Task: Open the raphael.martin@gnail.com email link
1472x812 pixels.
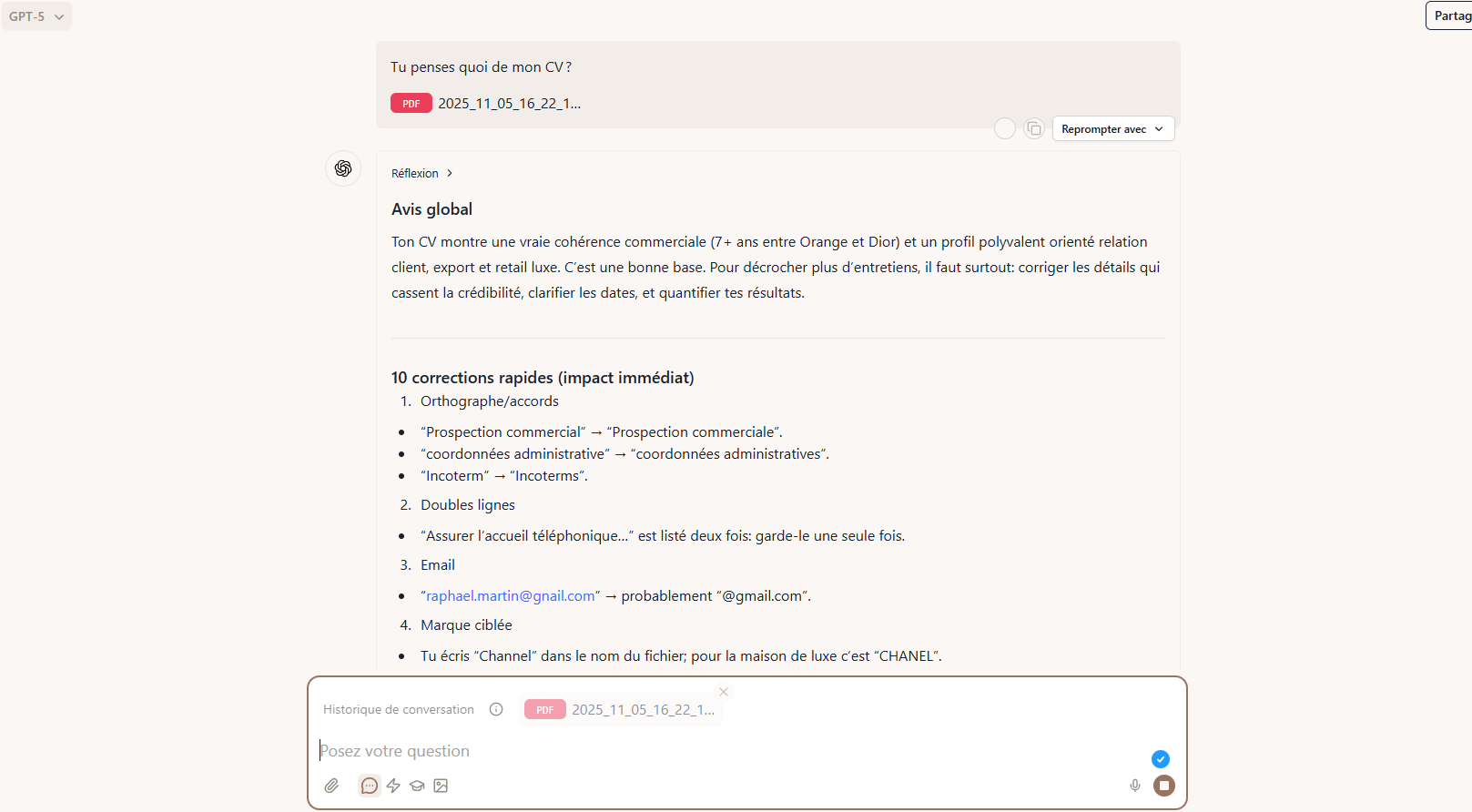Action: pos(510,595)
